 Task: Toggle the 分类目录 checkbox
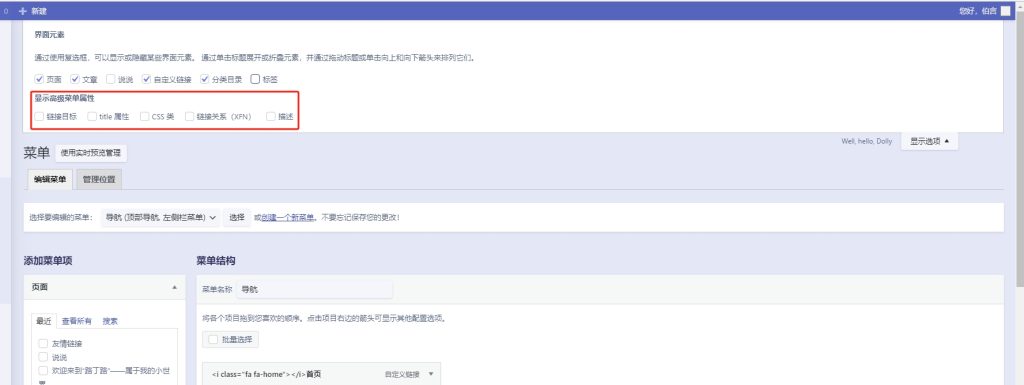point(204,79)
